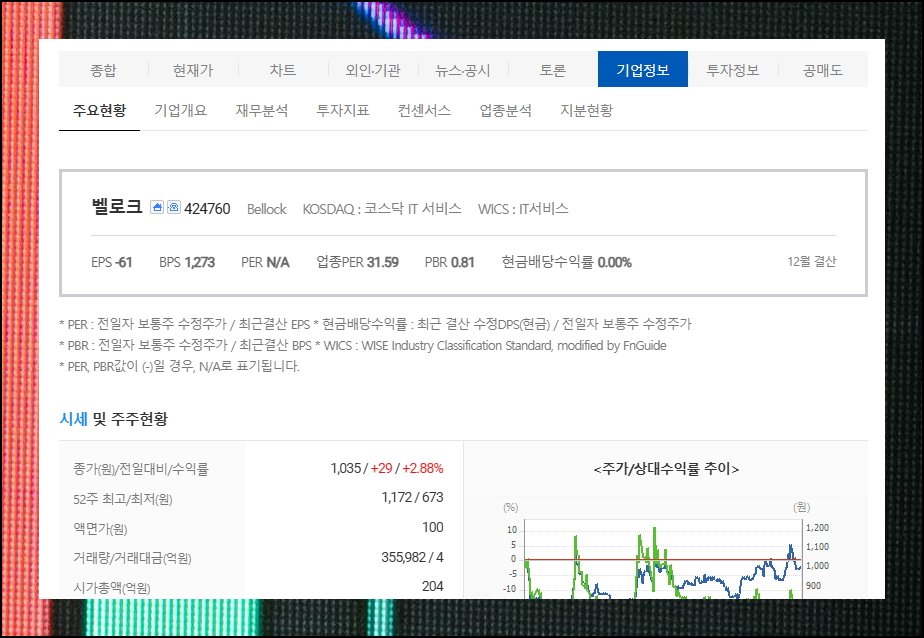Click the price and relative return chart
The height and width of the screenshot is (638, 924).
pyautogui.click(x=666, y=551)
